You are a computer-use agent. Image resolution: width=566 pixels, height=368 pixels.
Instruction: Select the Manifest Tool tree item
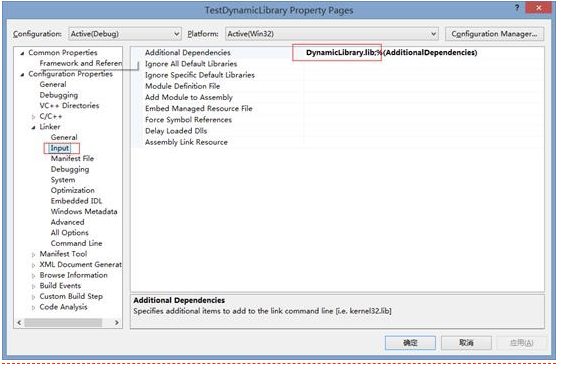63,254
